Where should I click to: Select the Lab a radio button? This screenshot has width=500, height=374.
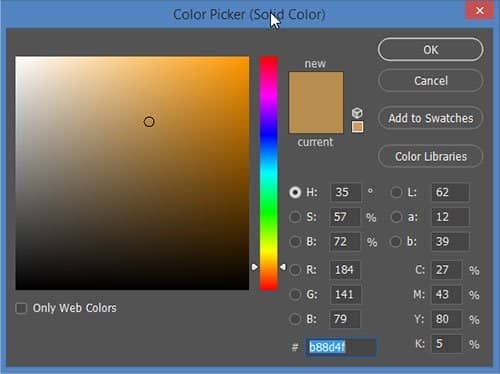tap(396, 217)
